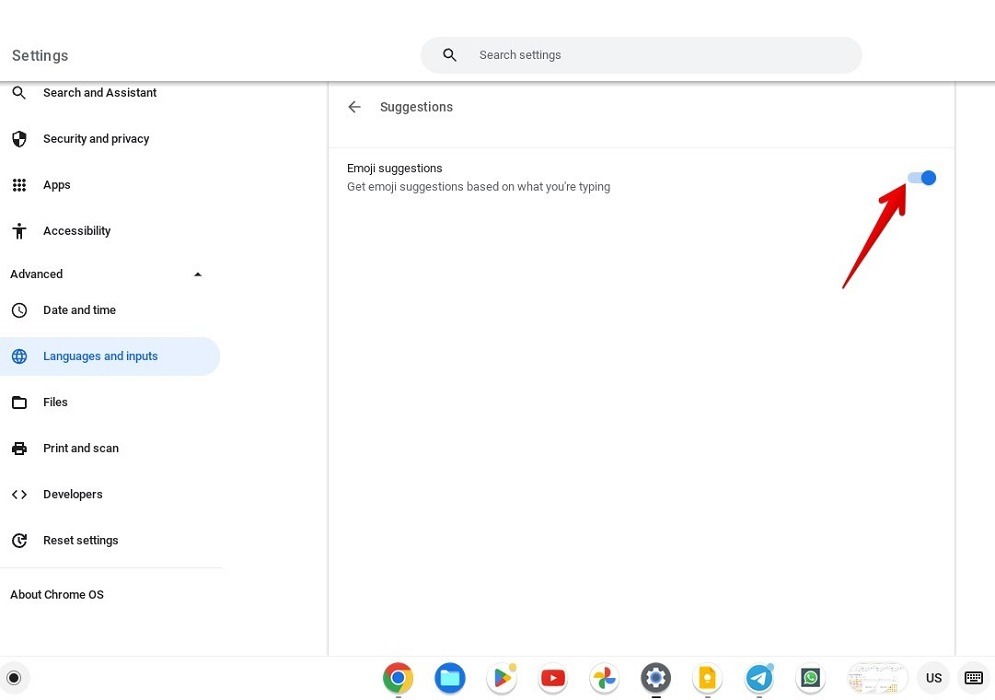The image size is (995, 700).
Task: Select the Security and privacy settings icon
Action: click(19, 138)
